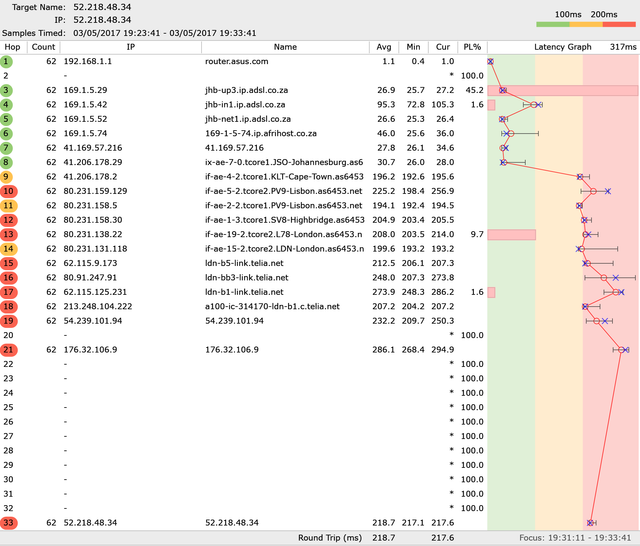This screenshot has width=640, height=546.
Task: Select ldn-bb3-link.telia.net hostname
Action: point(247,278)
